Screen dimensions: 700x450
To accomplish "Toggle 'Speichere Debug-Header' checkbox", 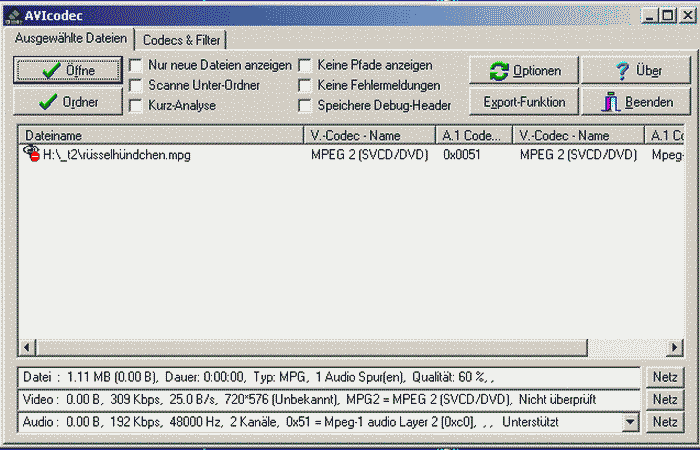I will click(305, 105).
